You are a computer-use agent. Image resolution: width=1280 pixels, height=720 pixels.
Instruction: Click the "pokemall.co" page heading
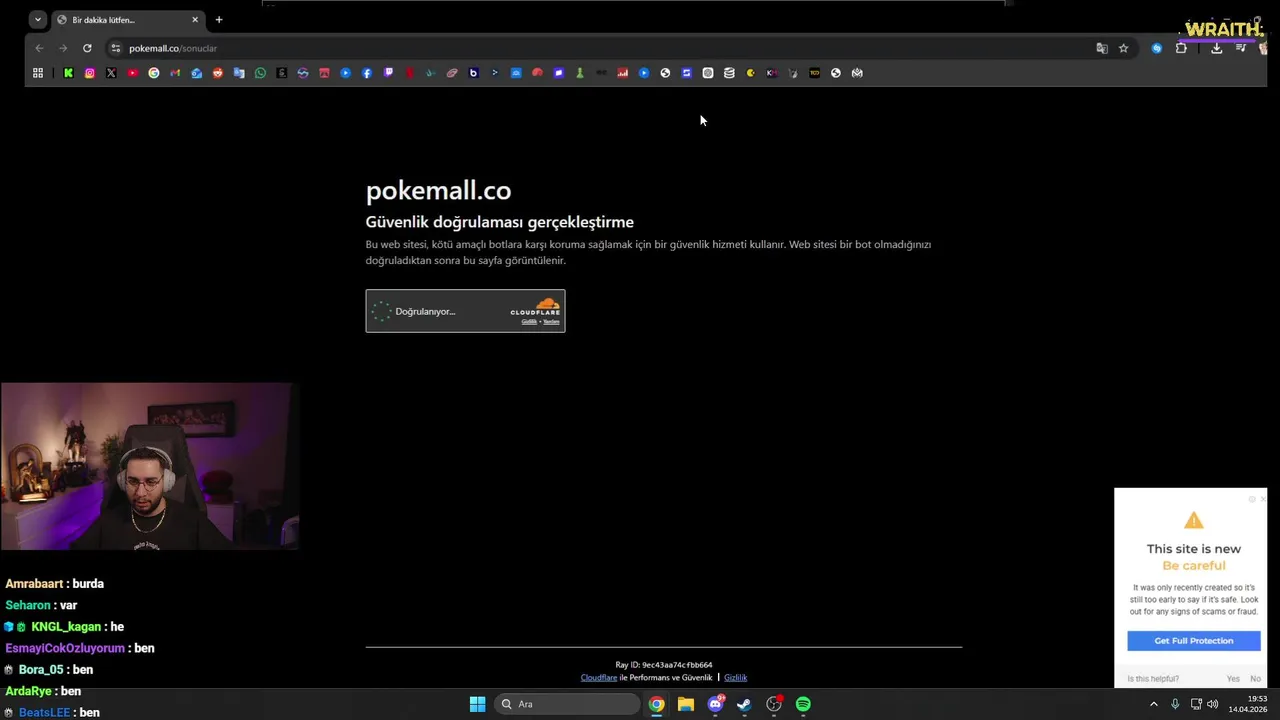438,190
